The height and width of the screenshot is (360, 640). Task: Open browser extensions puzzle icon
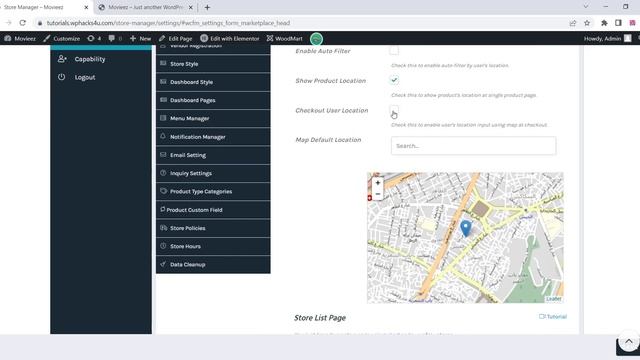click(604, 23)
